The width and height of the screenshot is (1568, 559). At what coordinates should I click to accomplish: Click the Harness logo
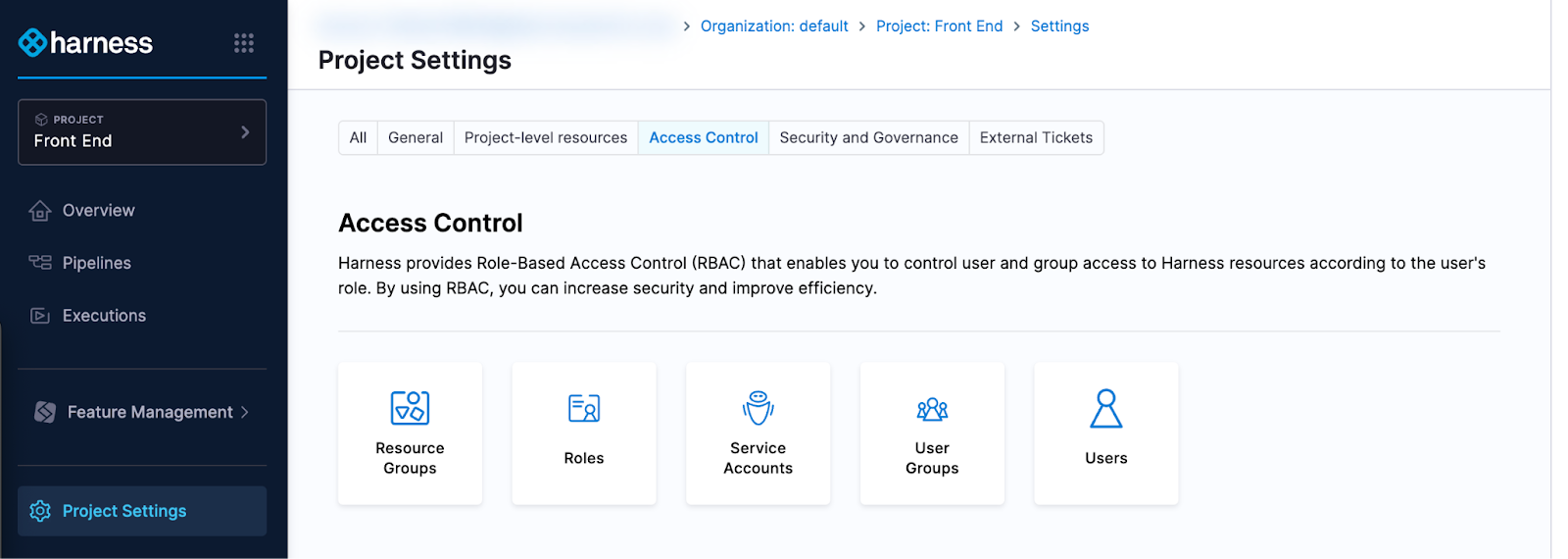(x=85, y=42)
